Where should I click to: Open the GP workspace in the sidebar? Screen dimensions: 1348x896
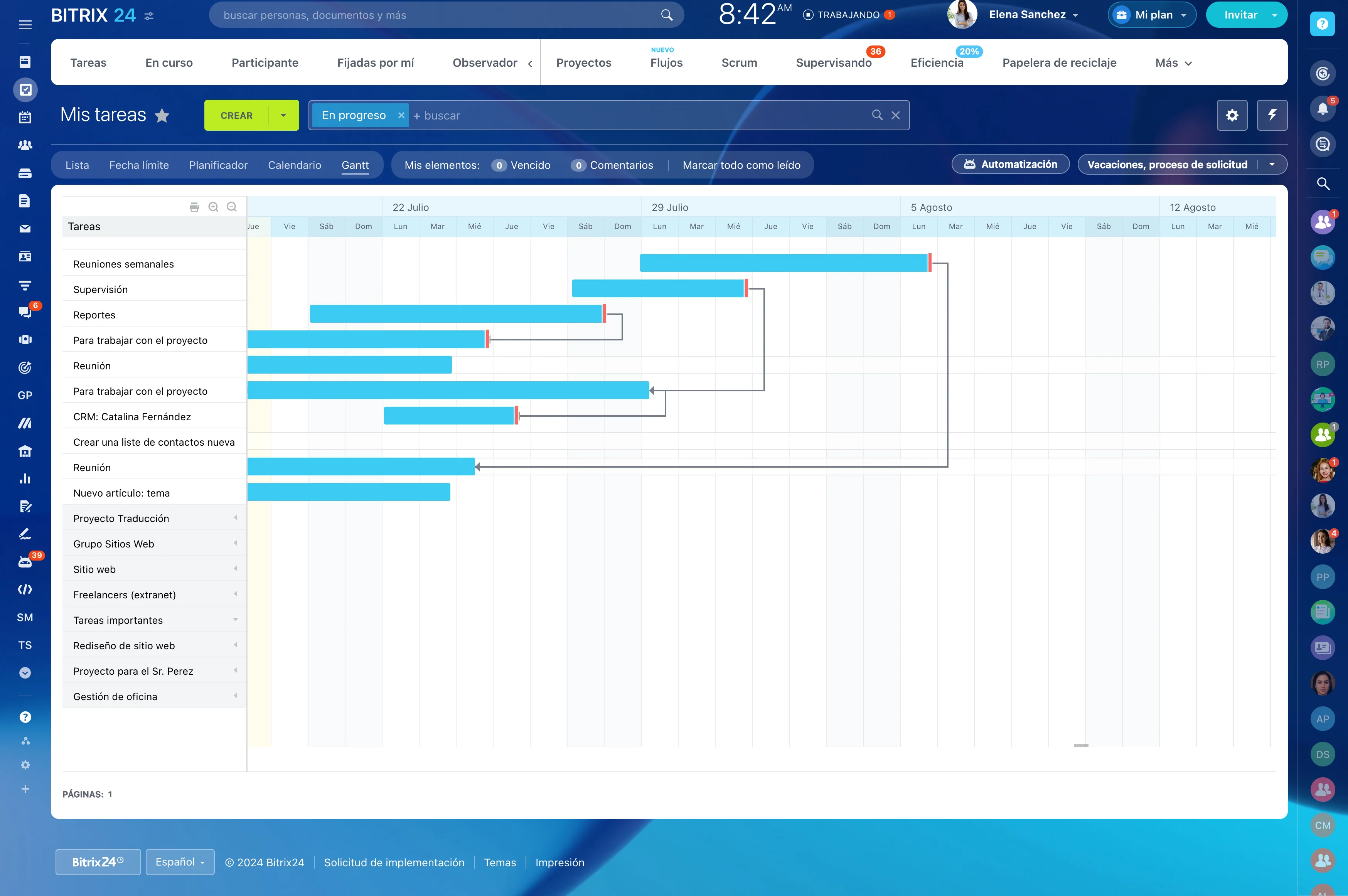[x=25, y=395]
